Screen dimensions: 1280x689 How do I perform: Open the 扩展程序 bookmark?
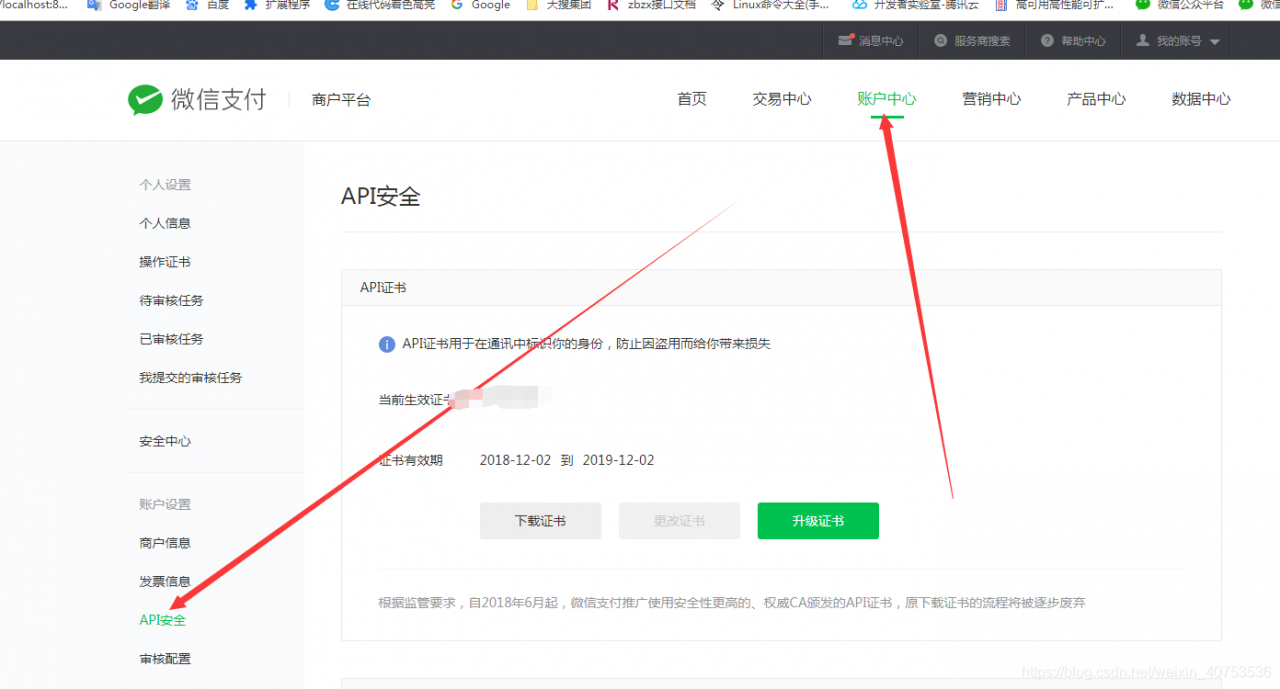point(277,5)
